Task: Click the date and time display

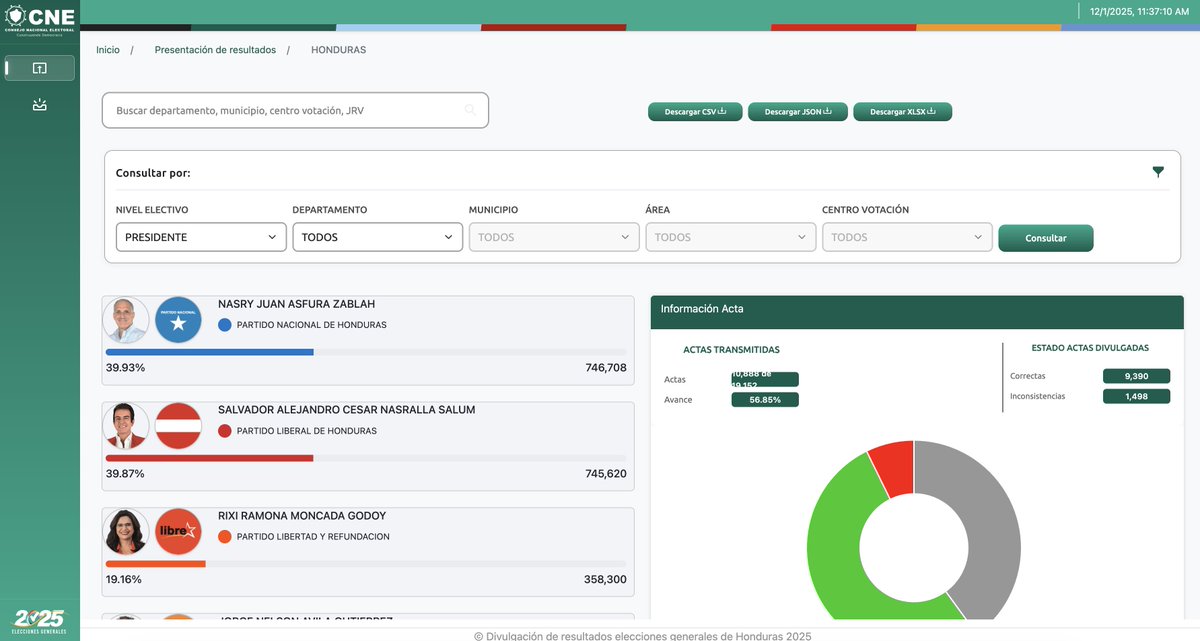Action: [1139, 11]
